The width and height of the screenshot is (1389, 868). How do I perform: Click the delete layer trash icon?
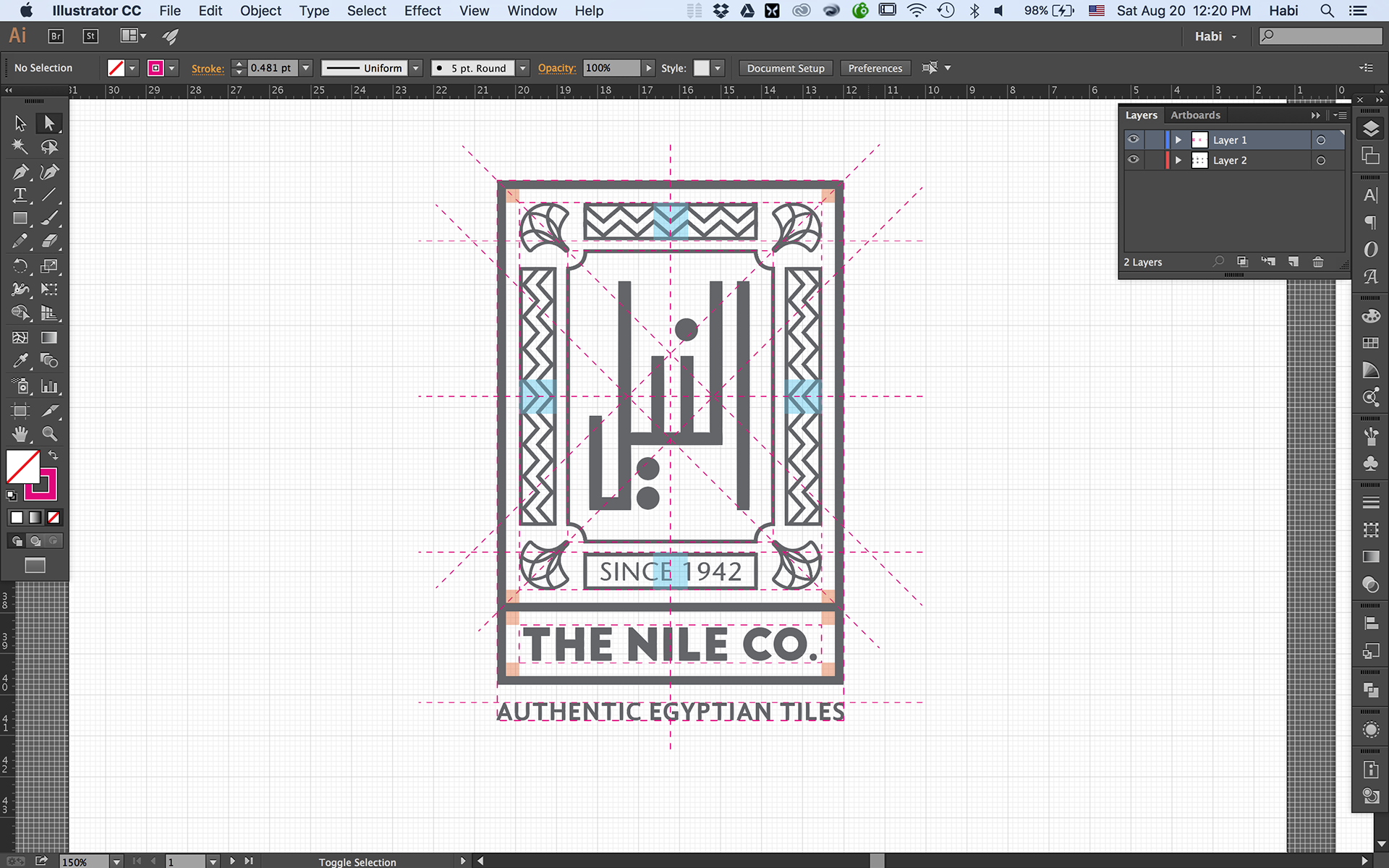click(x=1318, y=262)
